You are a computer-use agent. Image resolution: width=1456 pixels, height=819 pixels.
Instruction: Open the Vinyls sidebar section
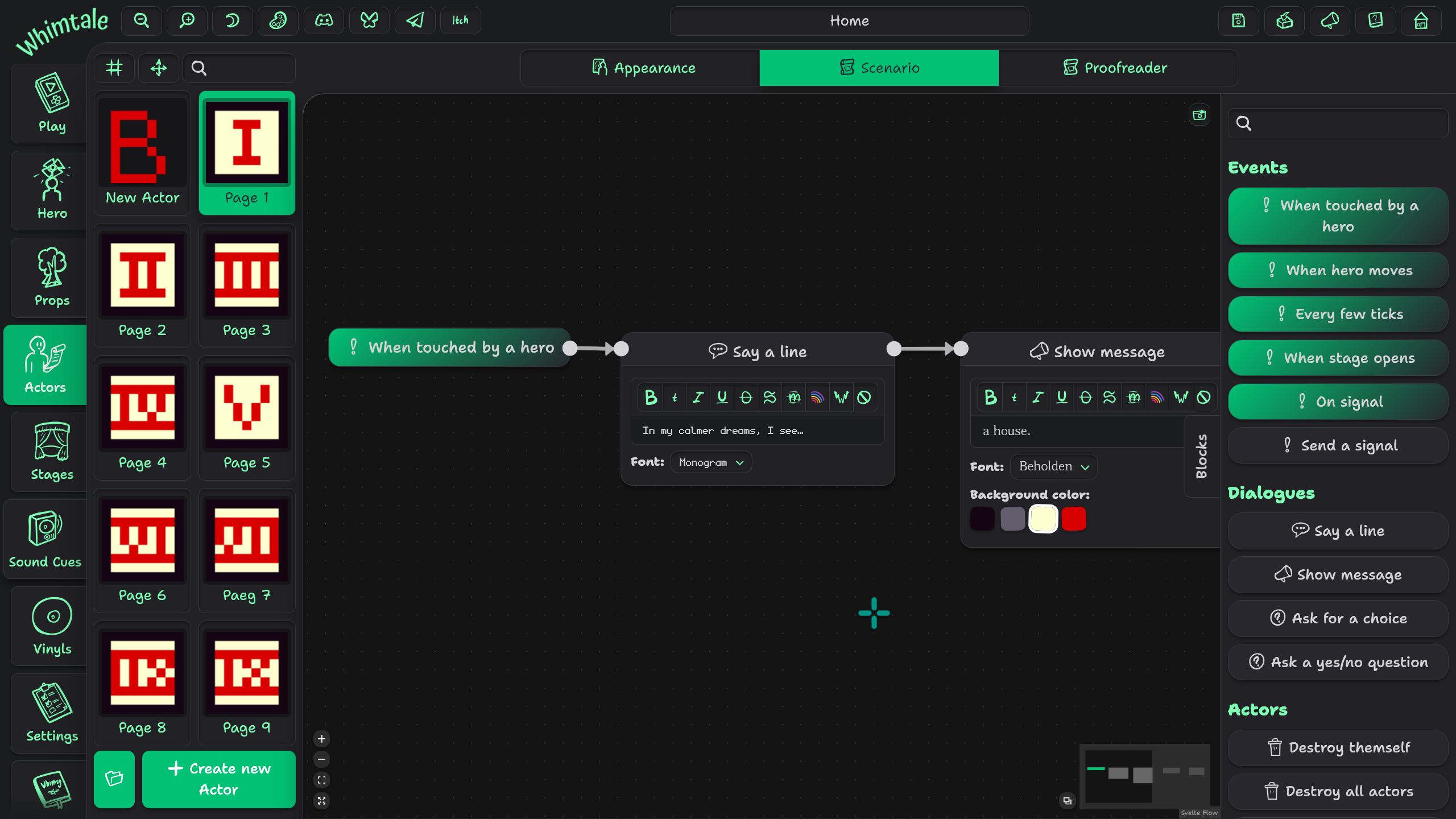pos(52,627)
